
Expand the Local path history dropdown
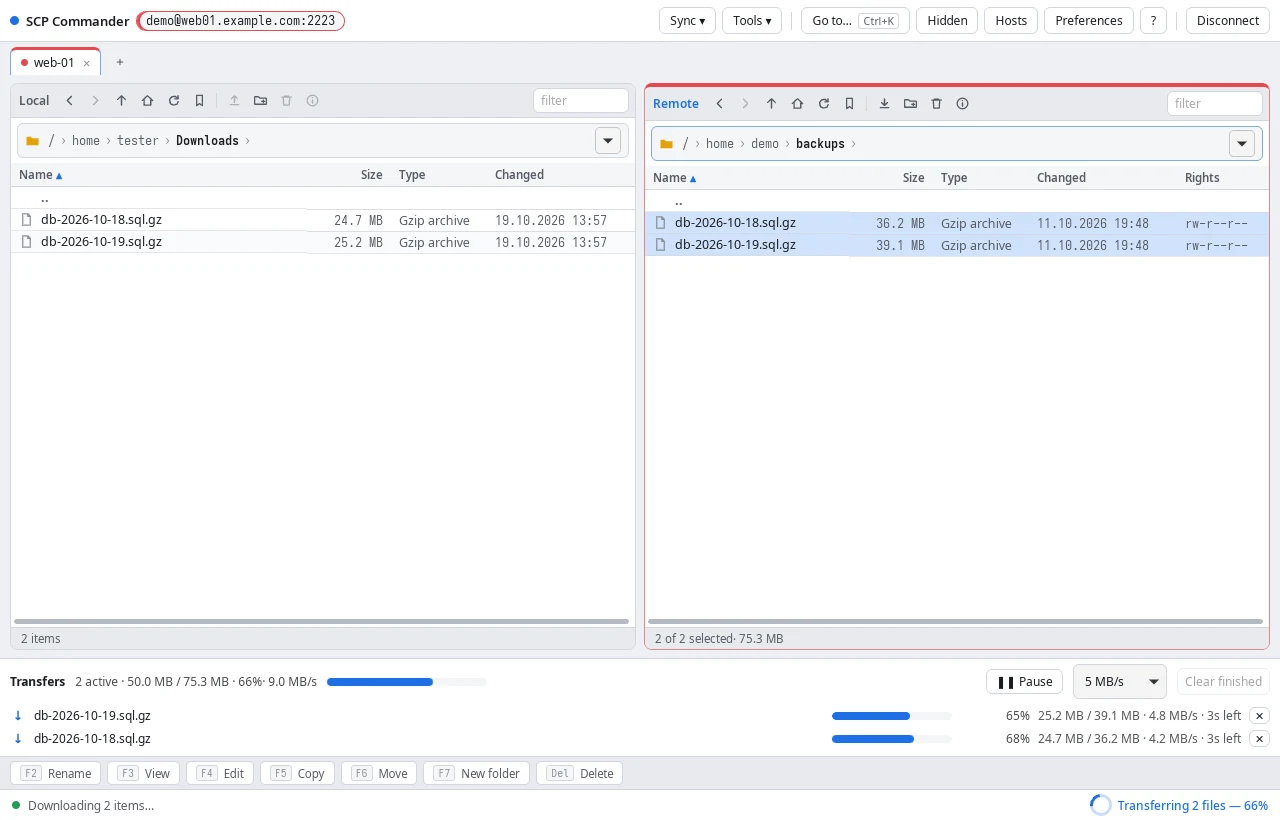tap(608, 141)
